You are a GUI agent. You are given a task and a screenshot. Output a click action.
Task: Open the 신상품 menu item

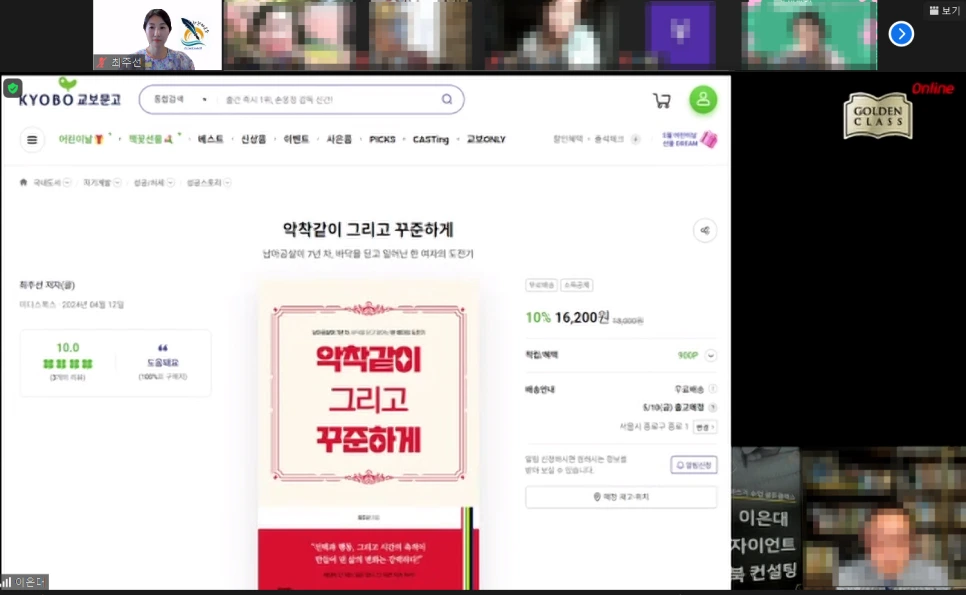253,140
